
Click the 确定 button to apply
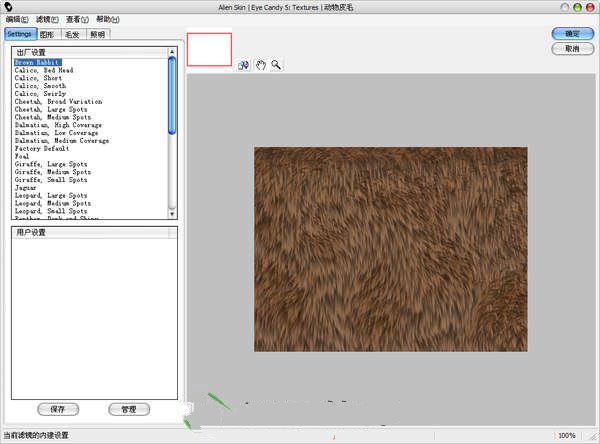[x=571, y=34]
